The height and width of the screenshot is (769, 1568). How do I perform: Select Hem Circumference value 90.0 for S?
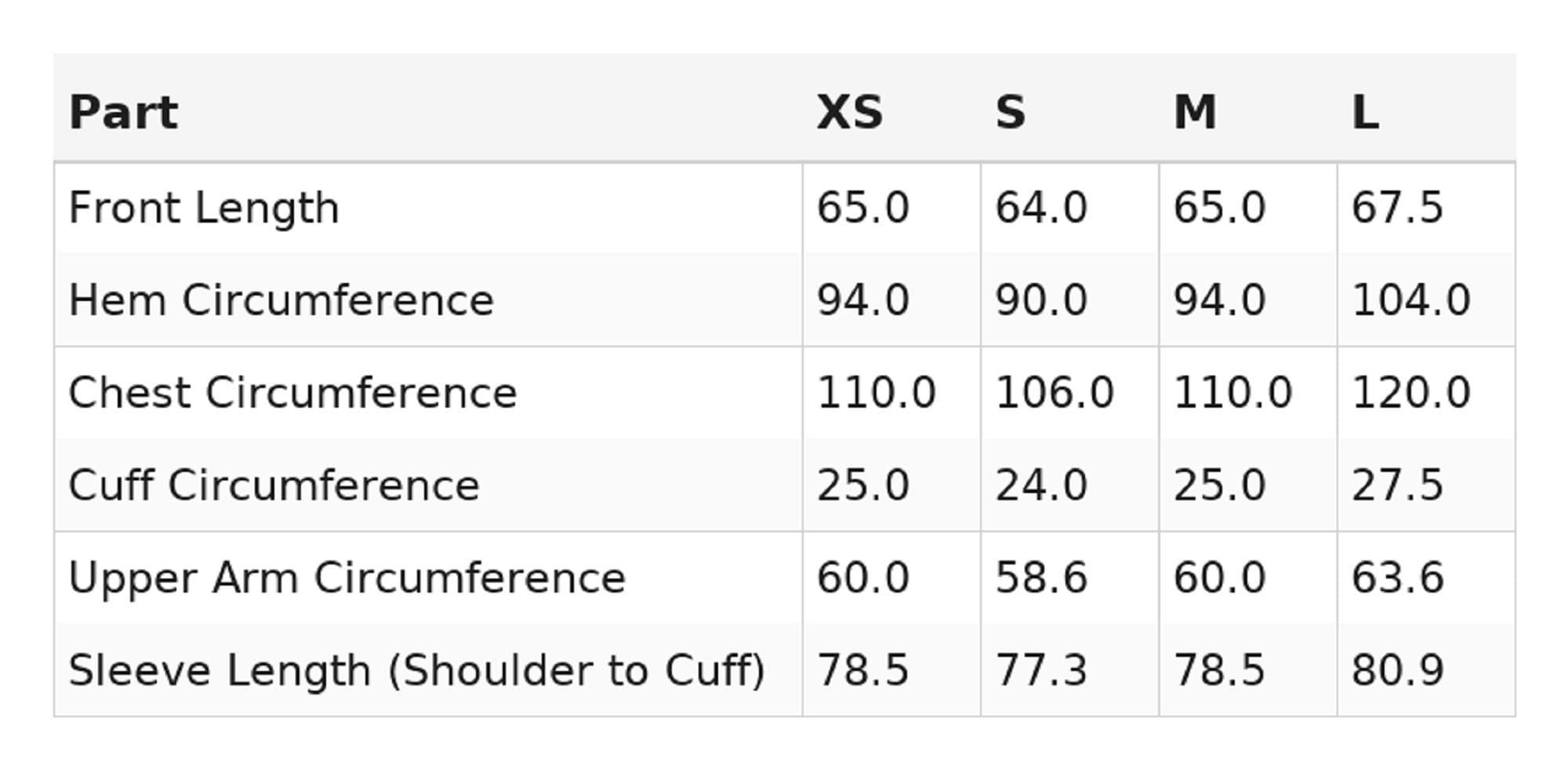[x=1041, y=300]
